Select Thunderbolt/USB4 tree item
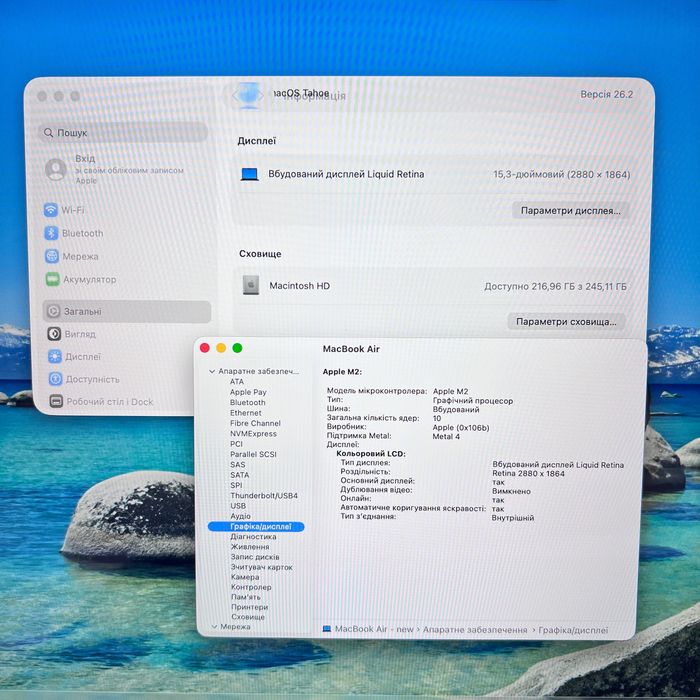Screen dimensions: 700x700 pyautogui.click(x=264, y=496)
